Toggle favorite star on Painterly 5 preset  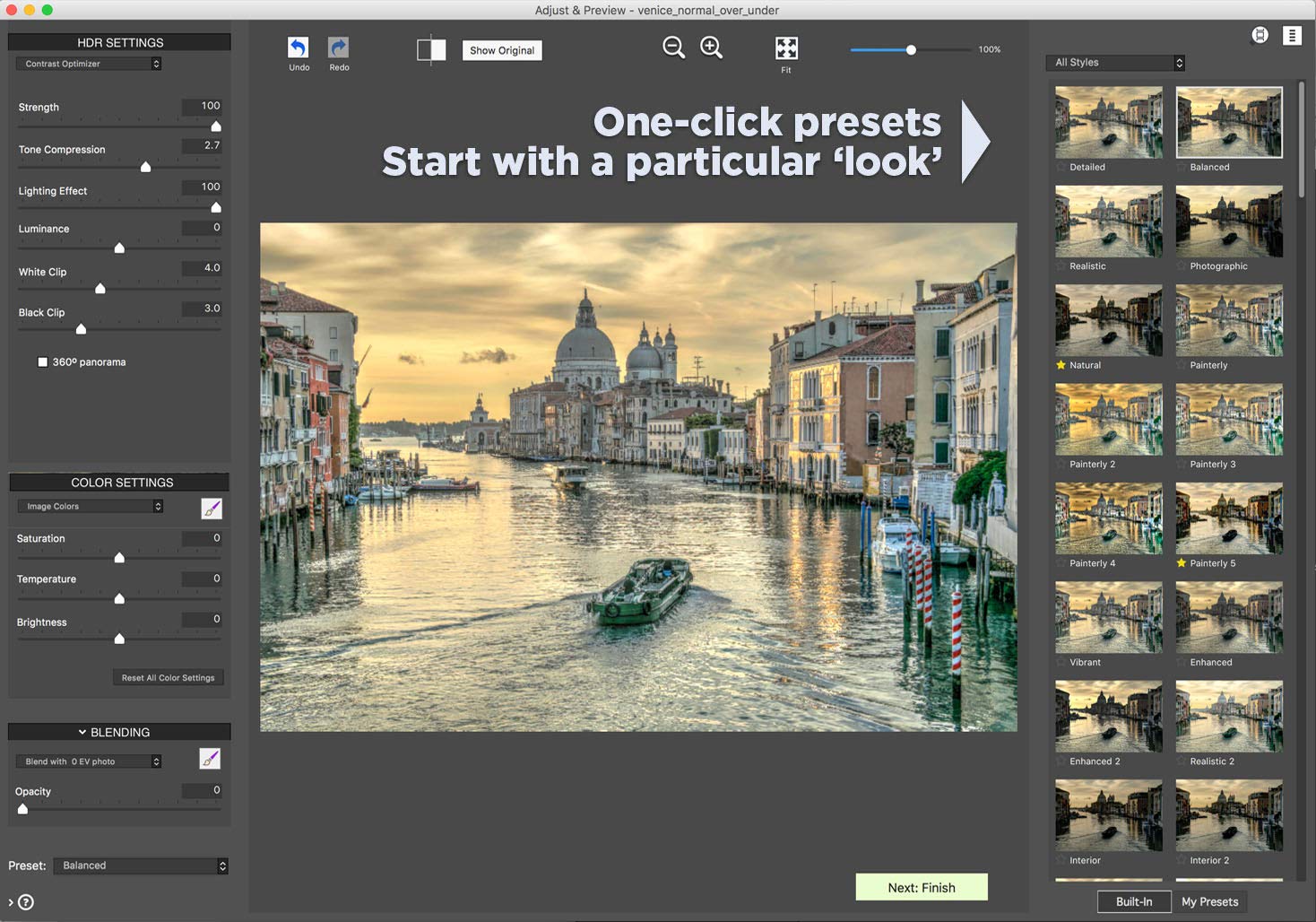pyautogui.click(x=1182, y=563)
